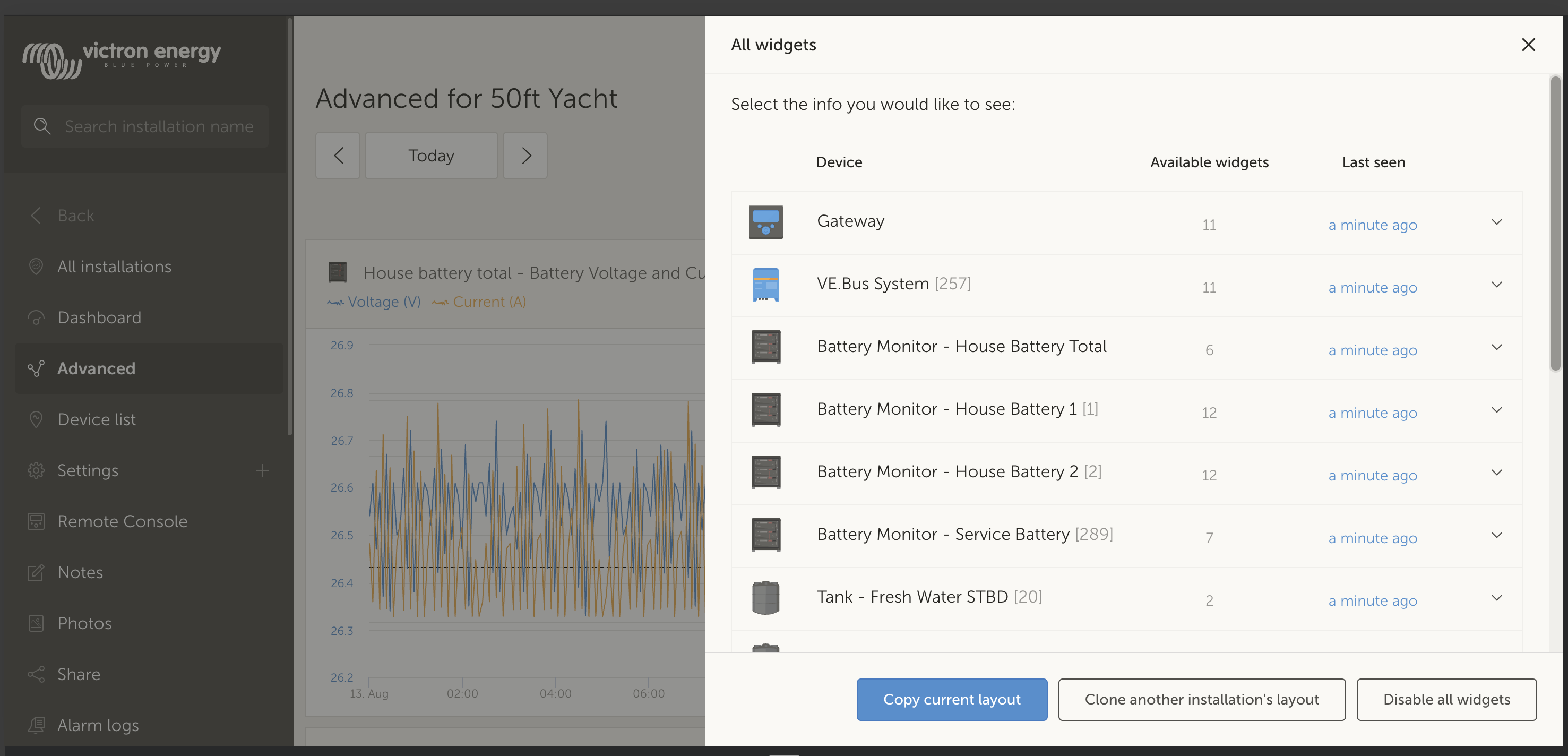Open Device list from sidebar
The height and width of the screenshot is (756, 1568).
(x=96, y=419)
